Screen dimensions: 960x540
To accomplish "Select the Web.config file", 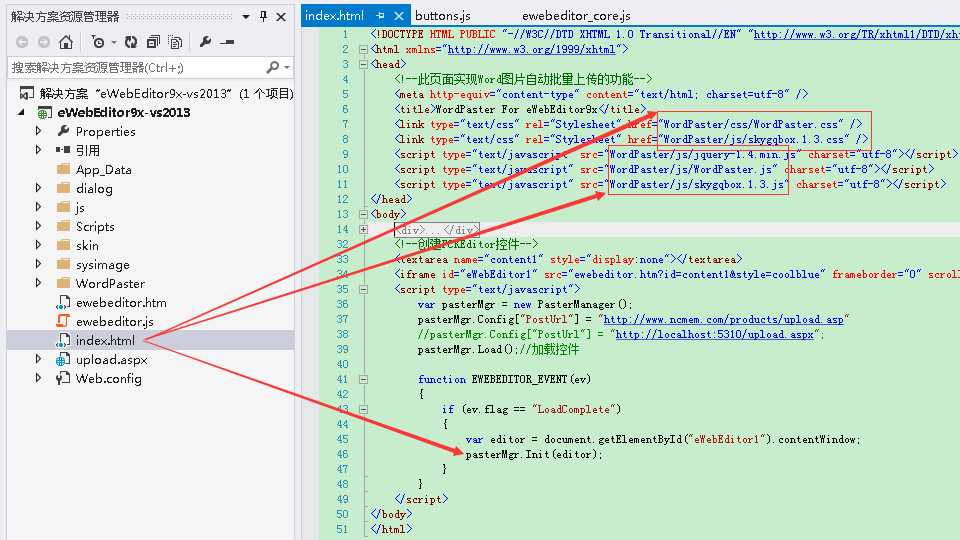I will [108, 378].
